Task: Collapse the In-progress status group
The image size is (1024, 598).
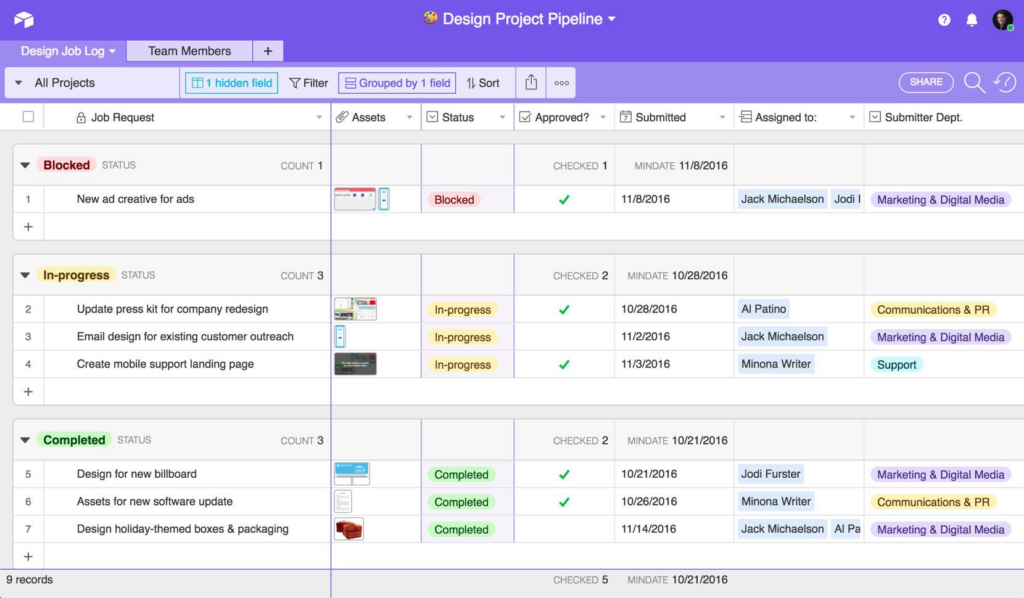Action: [25, 275]
